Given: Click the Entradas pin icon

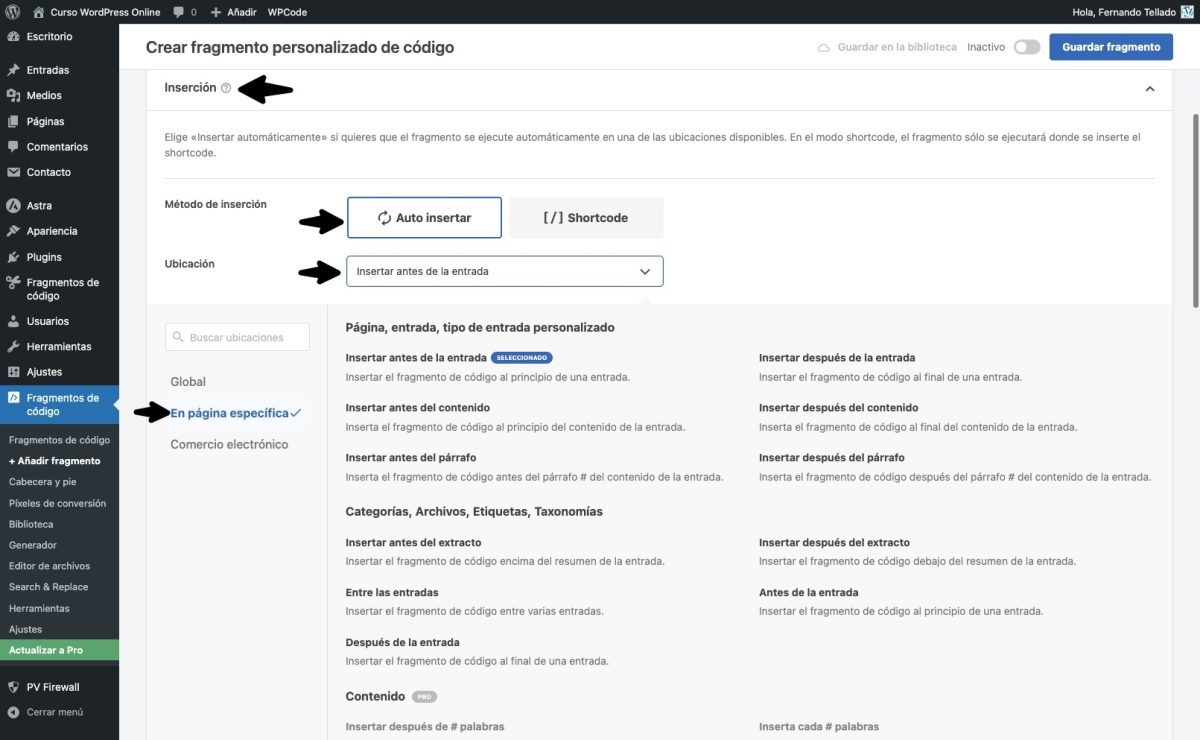Looking at the screenshot, I should pos(13,70).
